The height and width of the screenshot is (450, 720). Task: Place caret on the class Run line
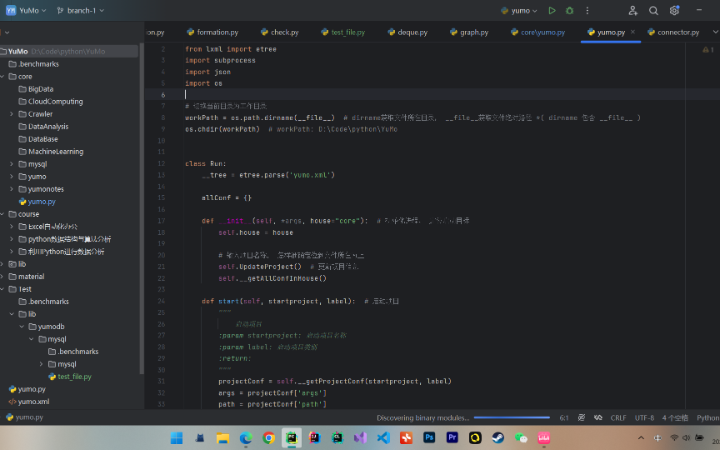click(206, 163)
